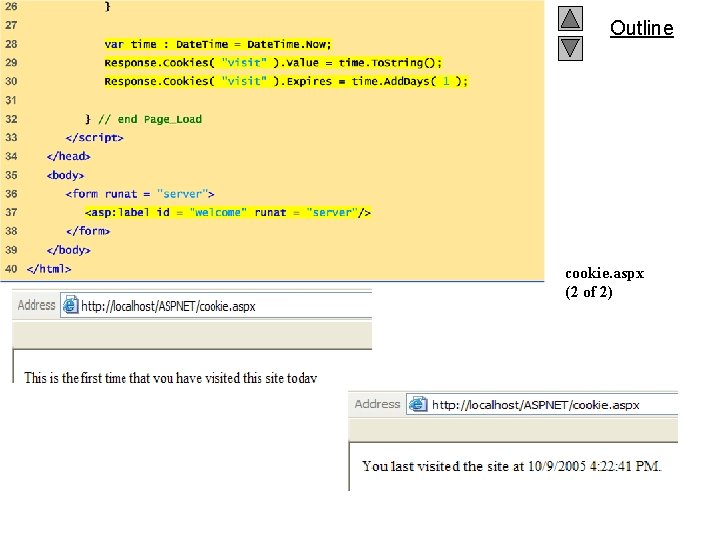This screenshot has height=540, width=720.
Task: Click the first browser's address bar URL
Action: pos(168,306)
